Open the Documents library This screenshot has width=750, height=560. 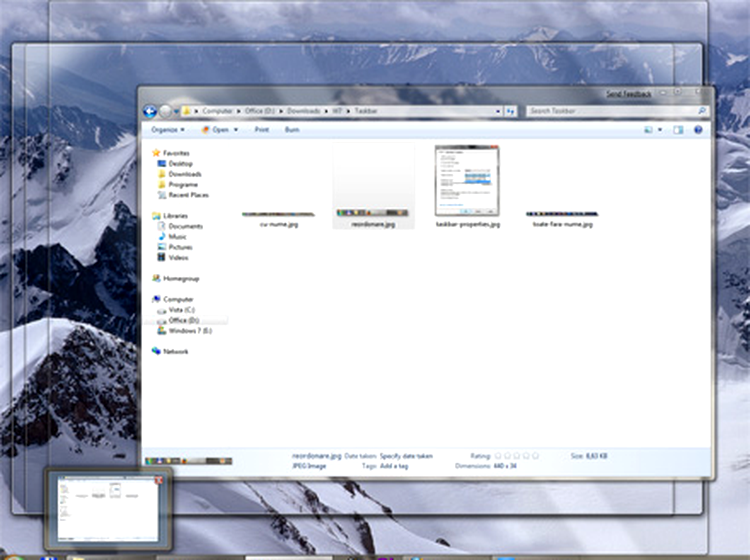(186, 226)
